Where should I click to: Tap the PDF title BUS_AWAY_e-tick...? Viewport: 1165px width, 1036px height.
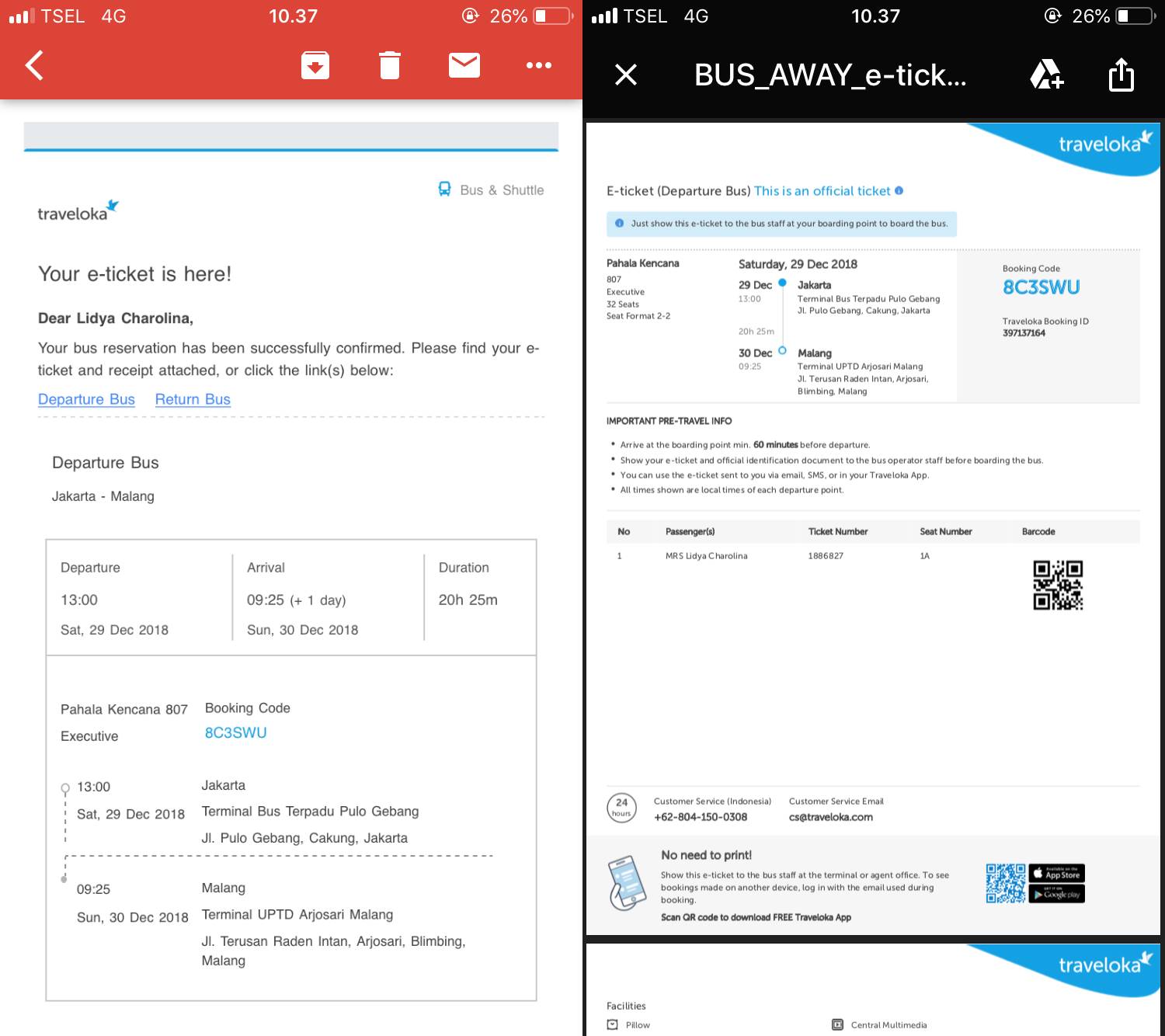(830, 75)
